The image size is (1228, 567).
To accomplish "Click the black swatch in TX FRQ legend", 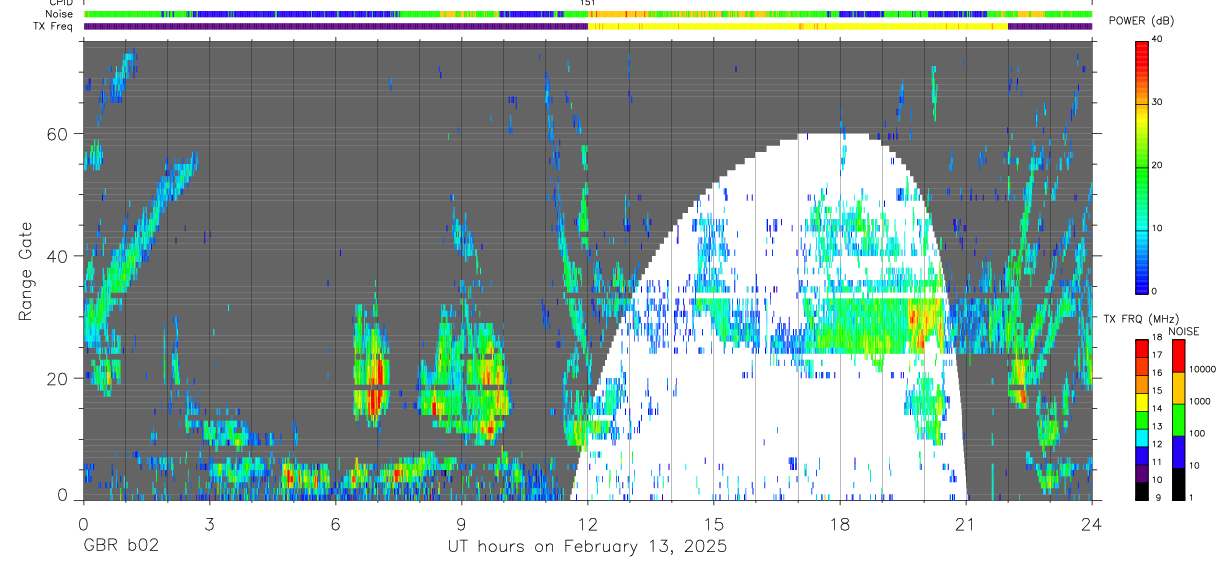I will 1142,491.
